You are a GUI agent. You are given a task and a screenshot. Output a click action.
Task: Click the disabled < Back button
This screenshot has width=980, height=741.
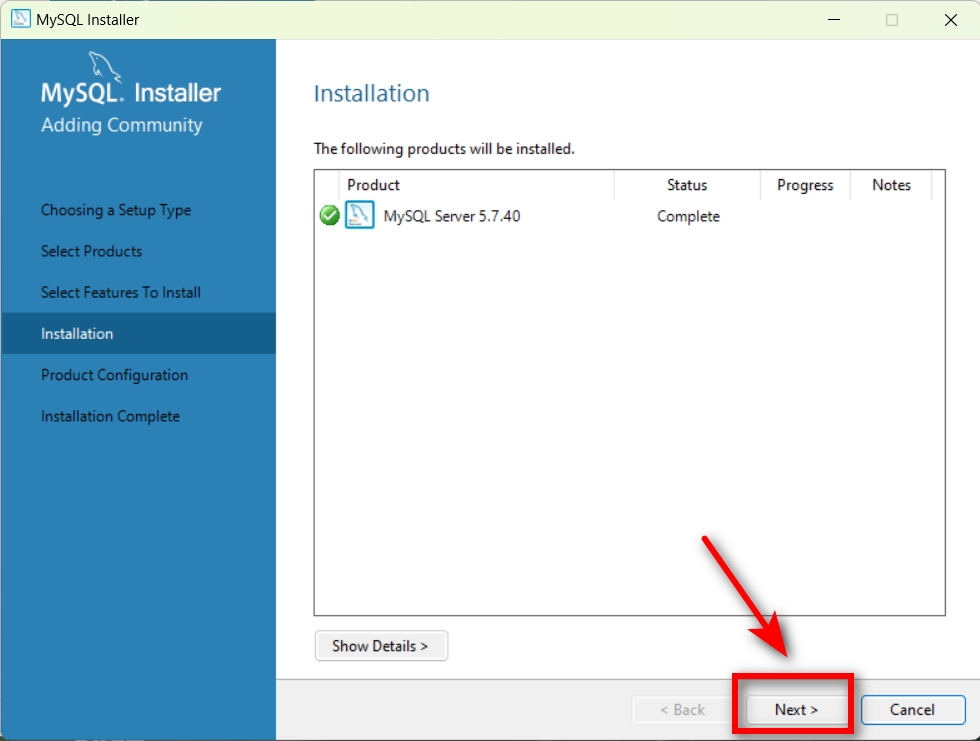pyautogui.click(x=682, y=710)
